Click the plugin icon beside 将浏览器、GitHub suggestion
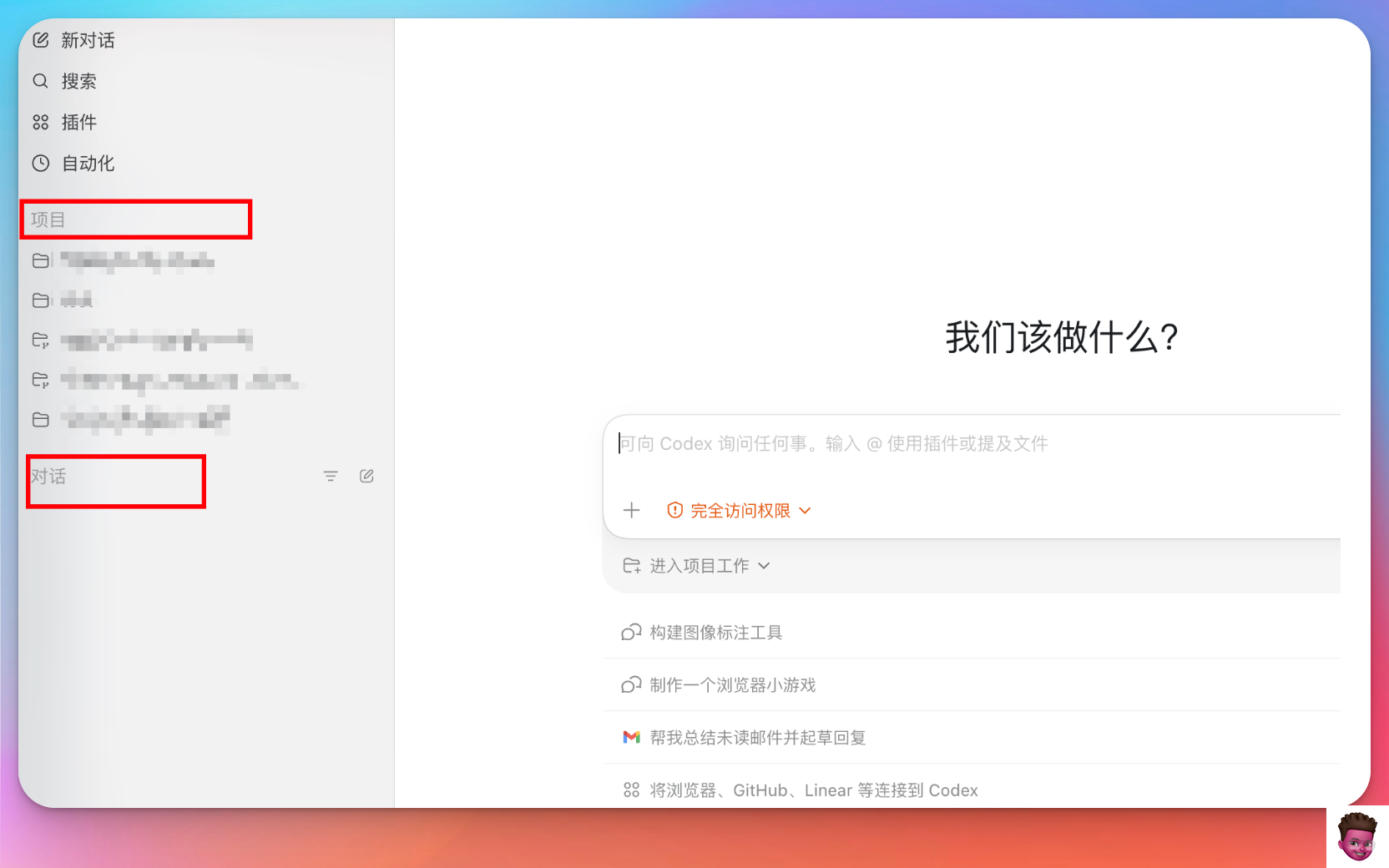 [632, 790]
